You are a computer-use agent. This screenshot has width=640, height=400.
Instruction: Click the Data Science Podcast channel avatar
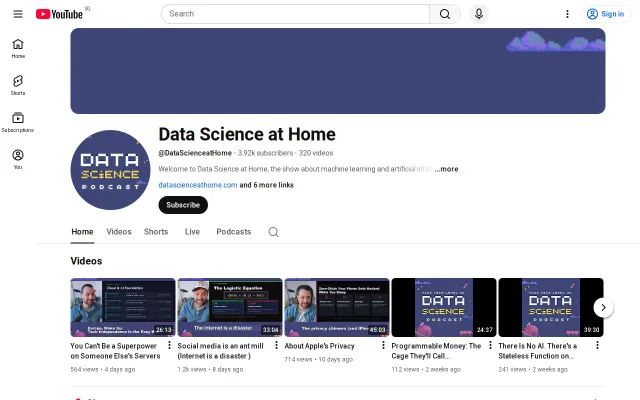pos(110,170)
